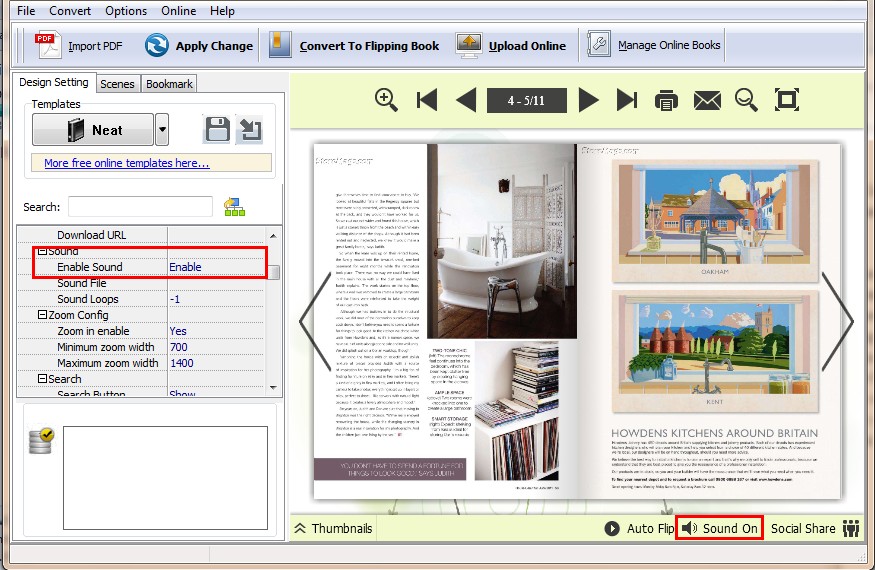Open the flipbook search magnifier icon
This screenshot has height=570, width=875.
pos(746,100)
